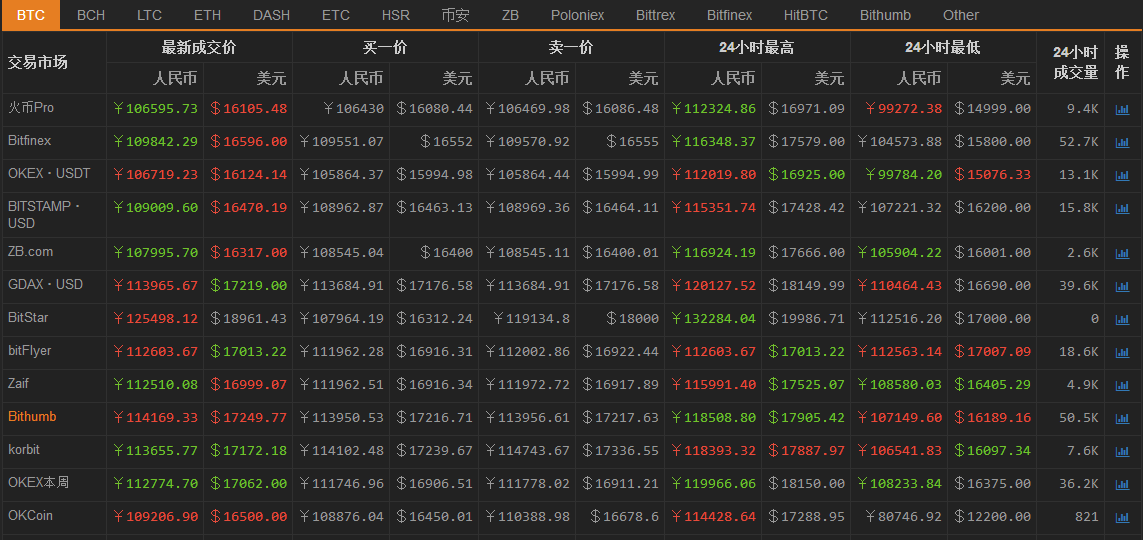Click the GDAX·USD market name
Viewport: 1143px width, 540px height.
45,284
